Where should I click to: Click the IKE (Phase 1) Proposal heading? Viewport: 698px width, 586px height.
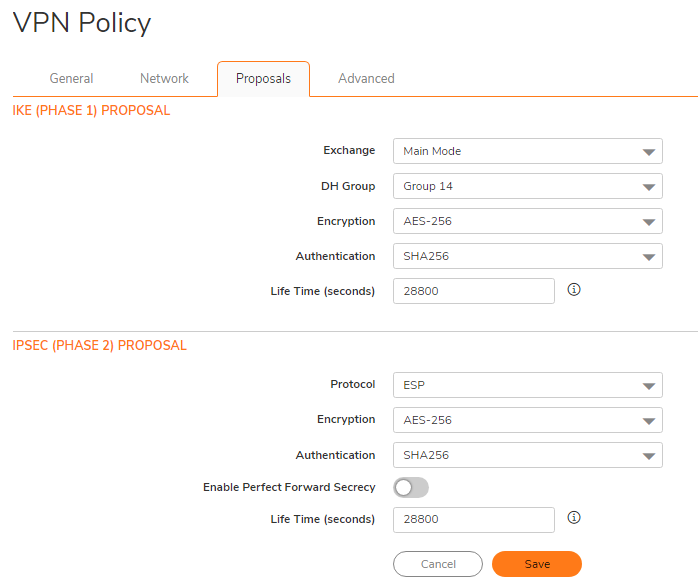(x=91, y=111)
